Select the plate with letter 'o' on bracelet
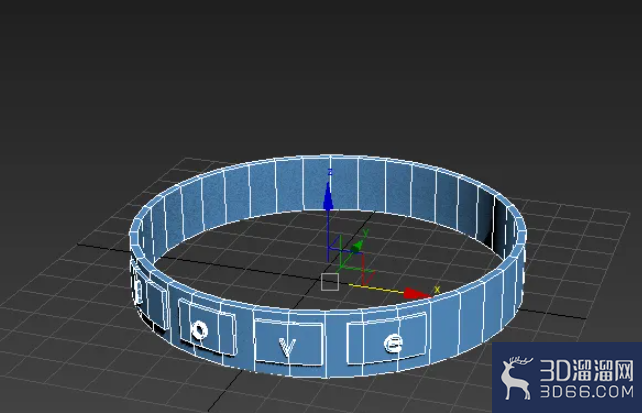The height and width of the screenshot is (413, 642). [x=207, y=327]
